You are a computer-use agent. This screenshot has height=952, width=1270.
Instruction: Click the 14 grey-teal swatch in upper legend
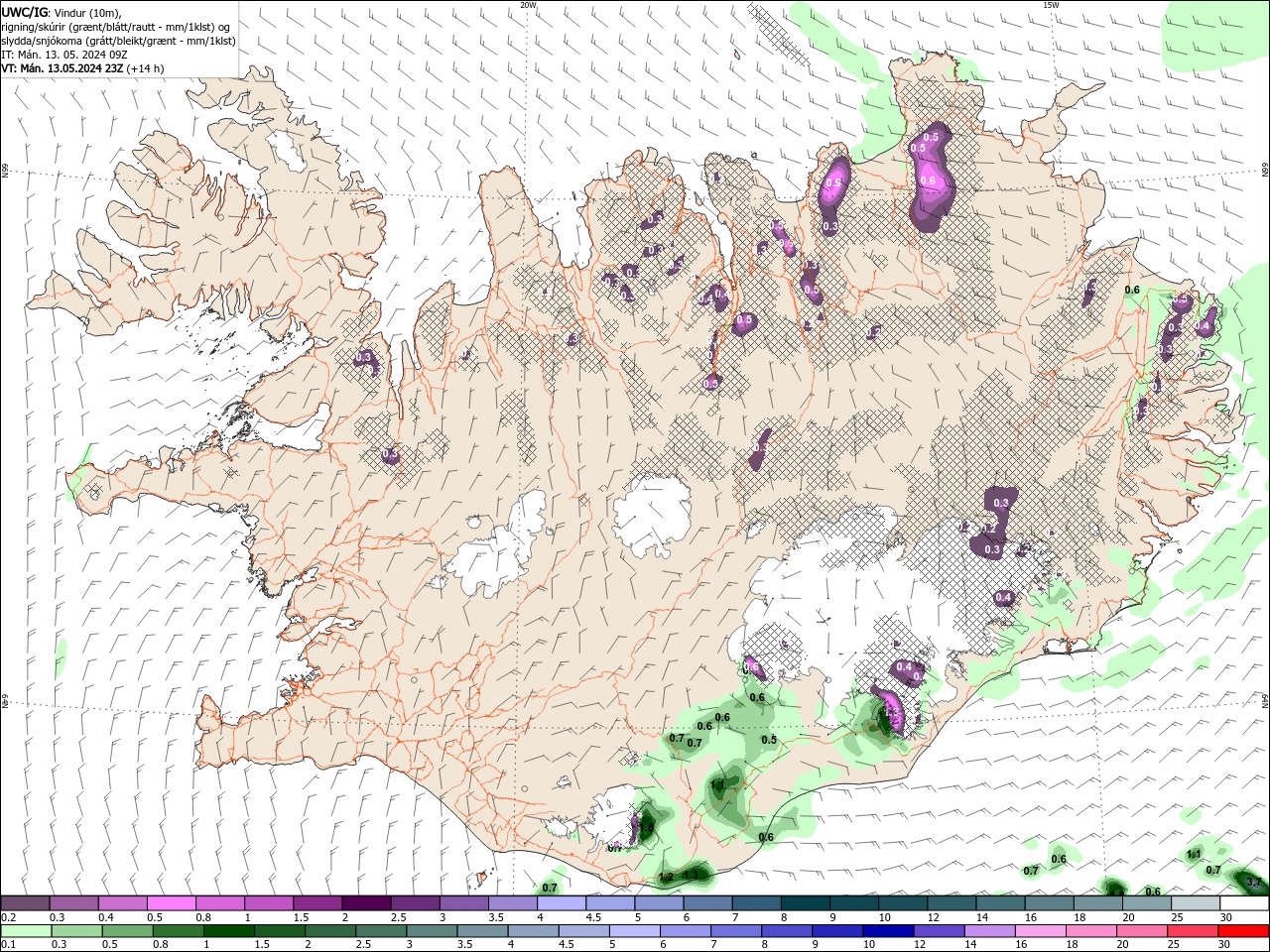(x=999, y=903)
